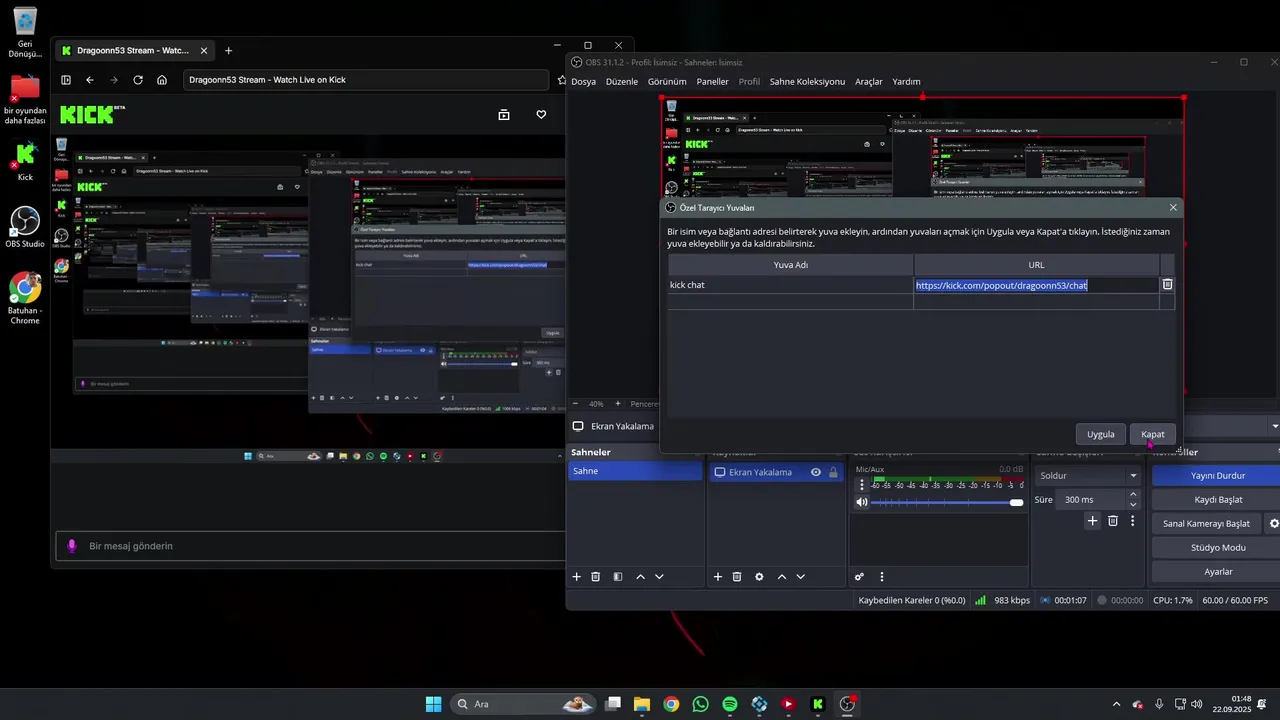The height and width of the screenshot is (720, 1280).
Task: Open virtual camera settings gear
Action: (x=1274, y=523)
